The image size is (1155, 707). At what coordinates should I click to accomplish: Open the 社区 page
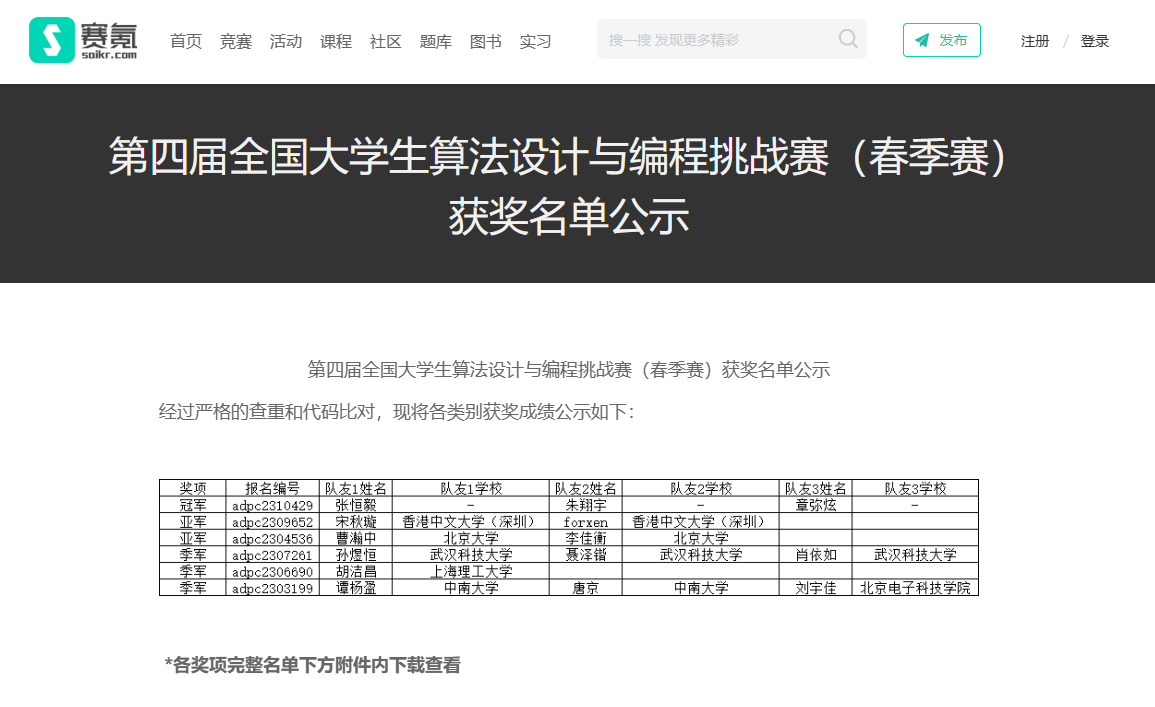(x=386, y=41)
